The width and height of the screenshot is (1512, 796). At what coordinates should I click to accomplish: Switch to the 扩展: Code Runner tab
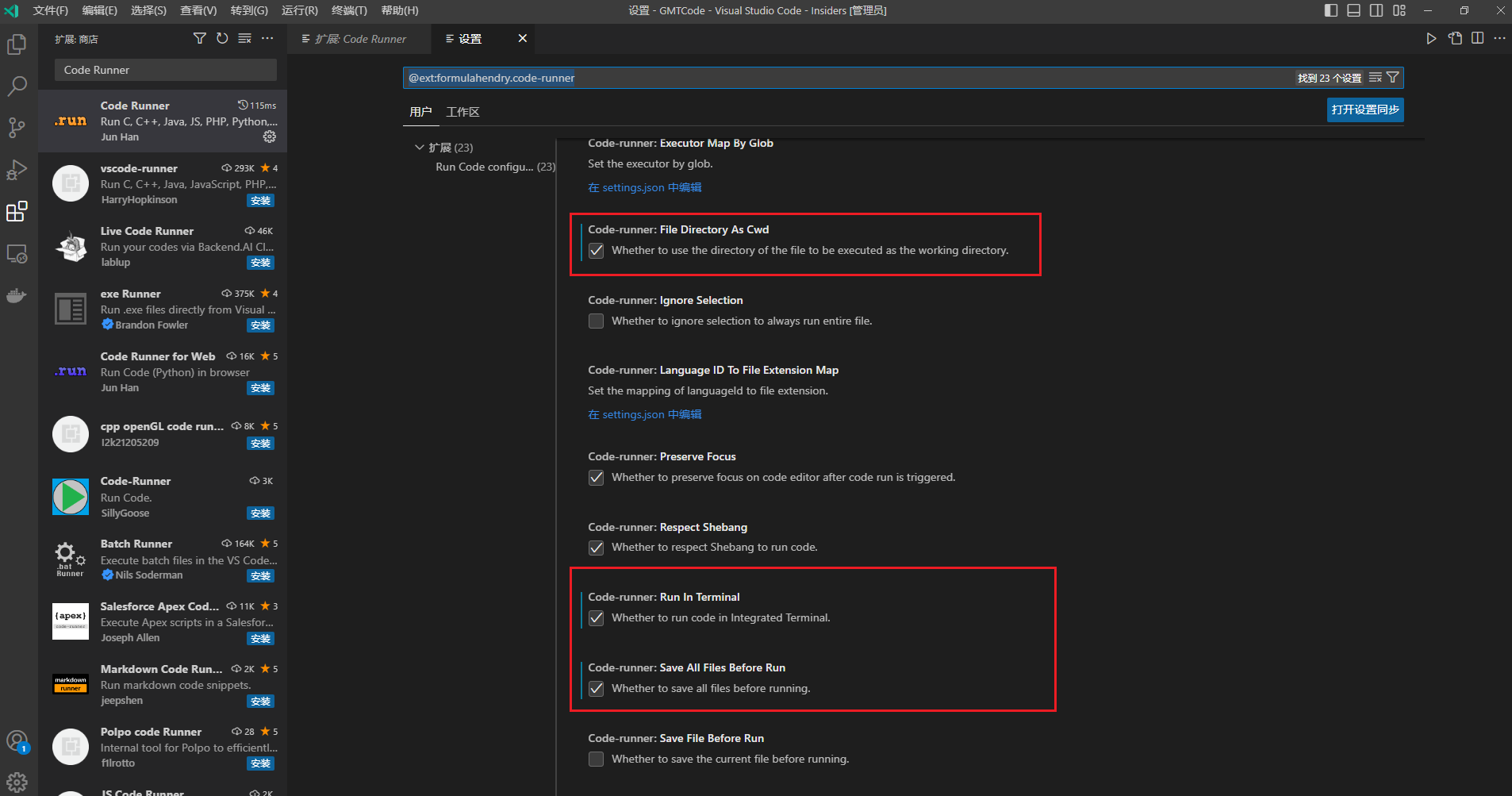pos(359,38)
